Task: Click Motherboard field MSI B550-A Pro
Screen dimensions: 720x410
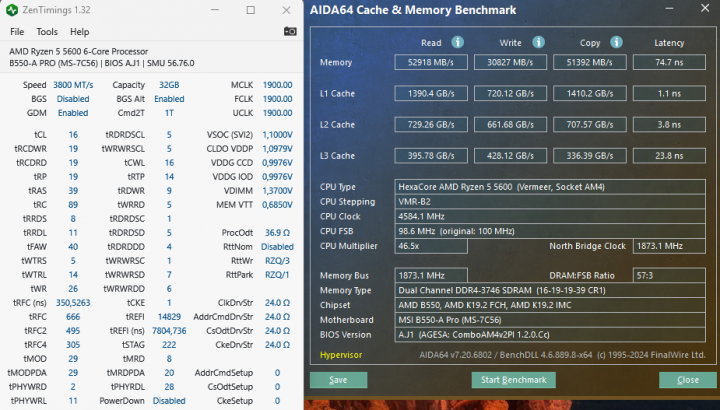Action: tap(550, 320)
